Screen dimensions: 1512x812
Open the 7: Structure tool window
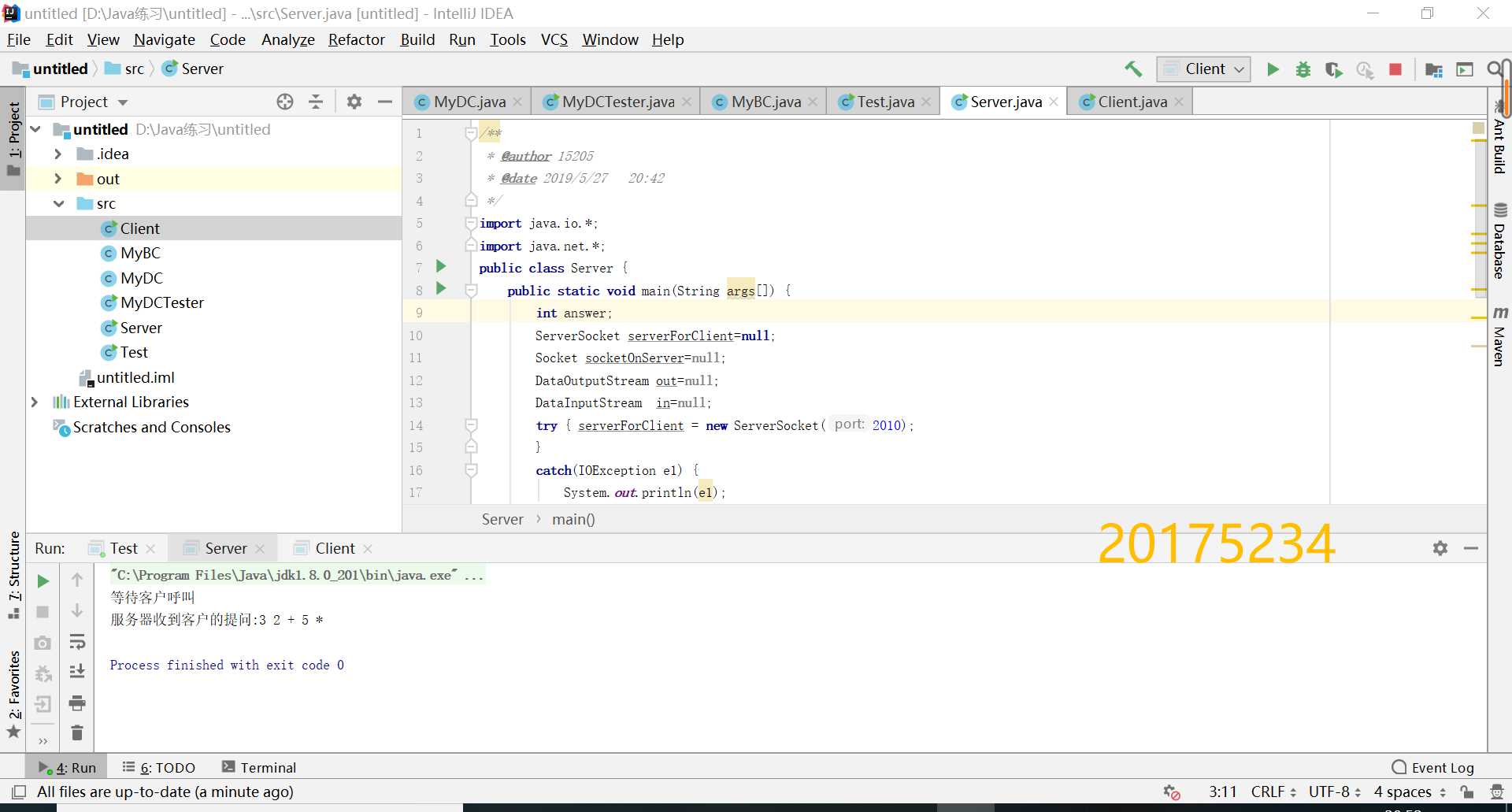point(13,576)
